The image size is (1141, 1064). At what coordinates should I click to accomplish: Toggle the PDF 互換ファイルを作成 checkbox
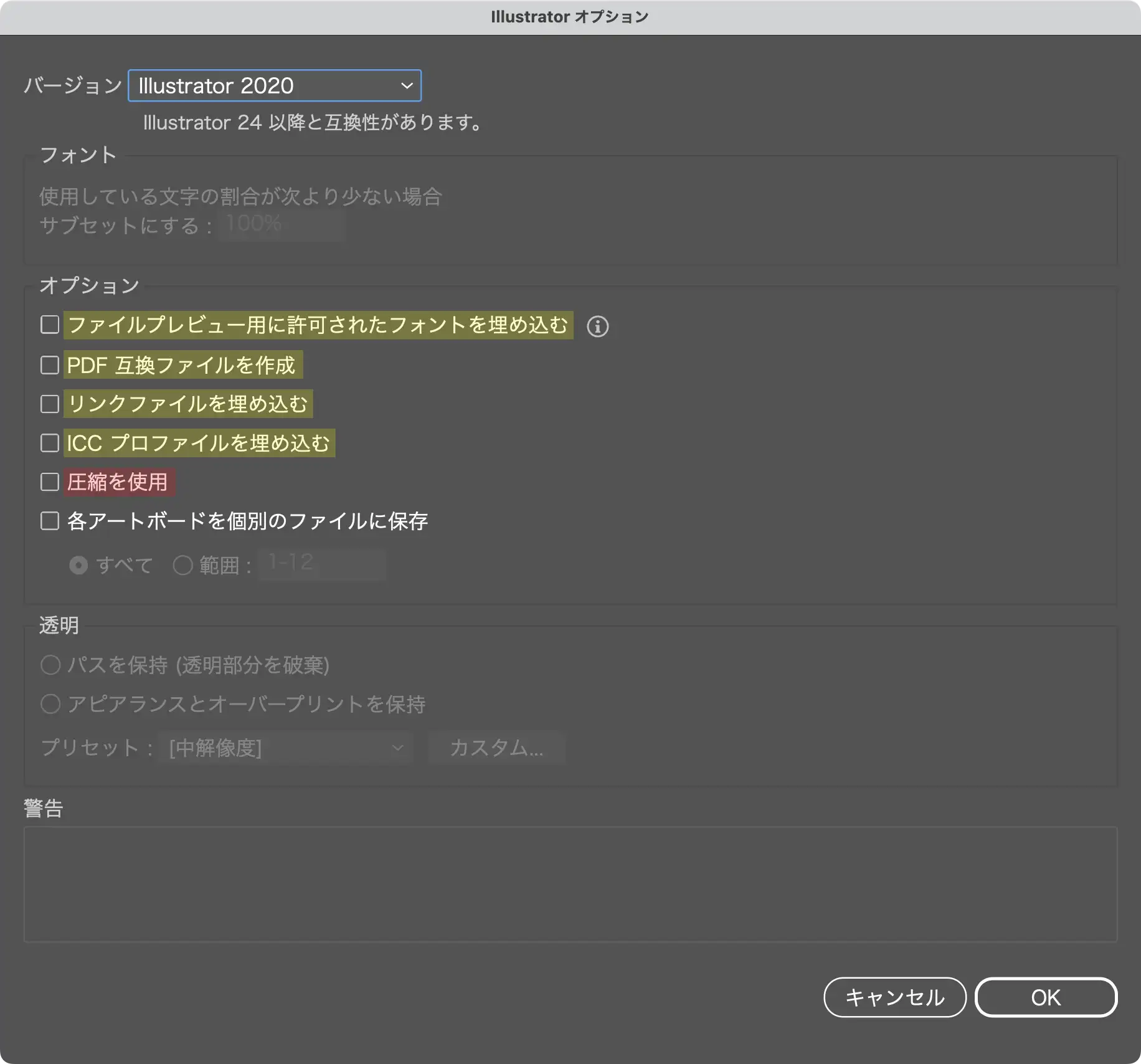[x=50, y=365]
